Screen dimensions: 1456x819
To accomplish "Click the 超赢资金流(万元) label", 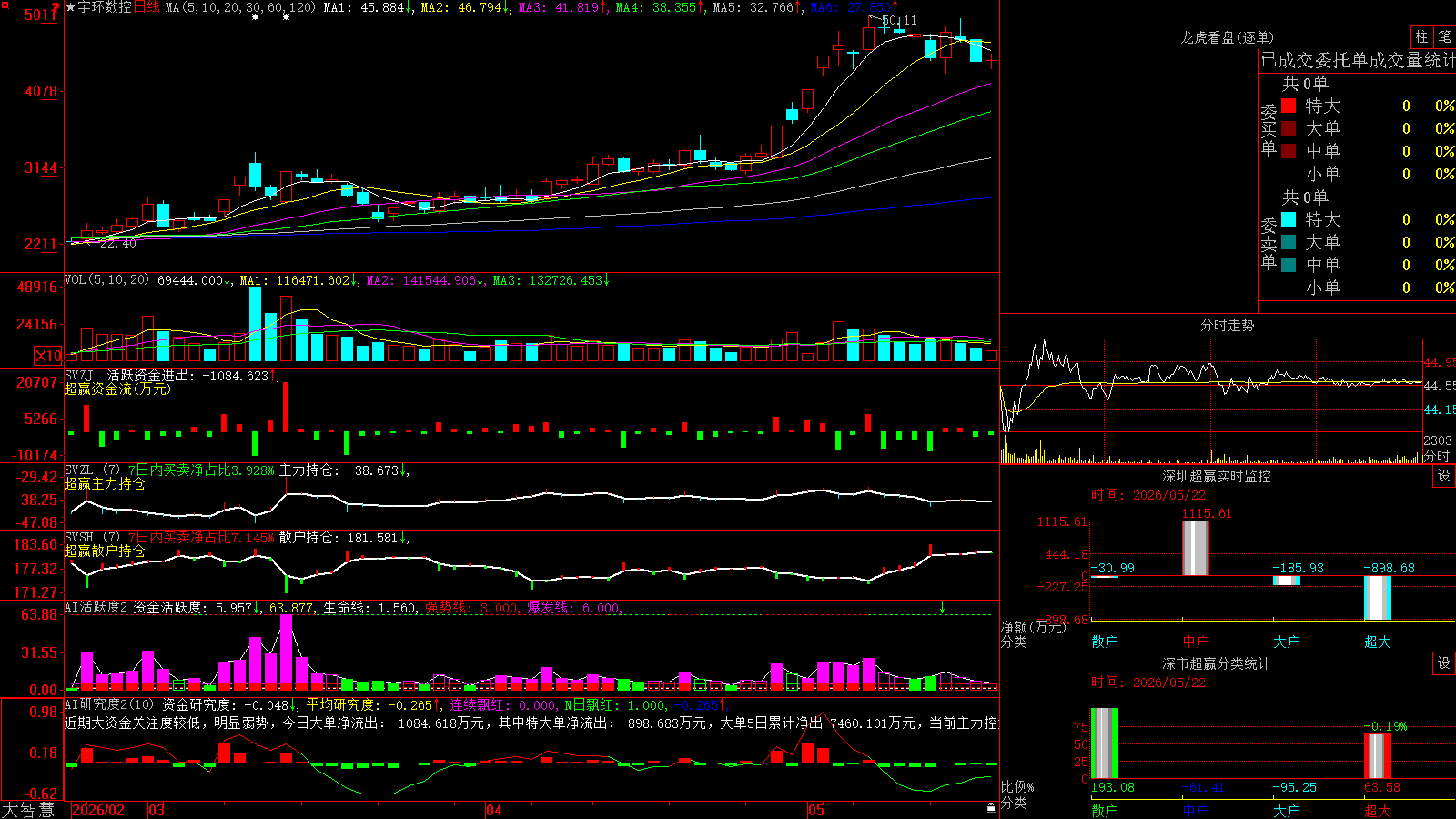I will coord(117,389).
